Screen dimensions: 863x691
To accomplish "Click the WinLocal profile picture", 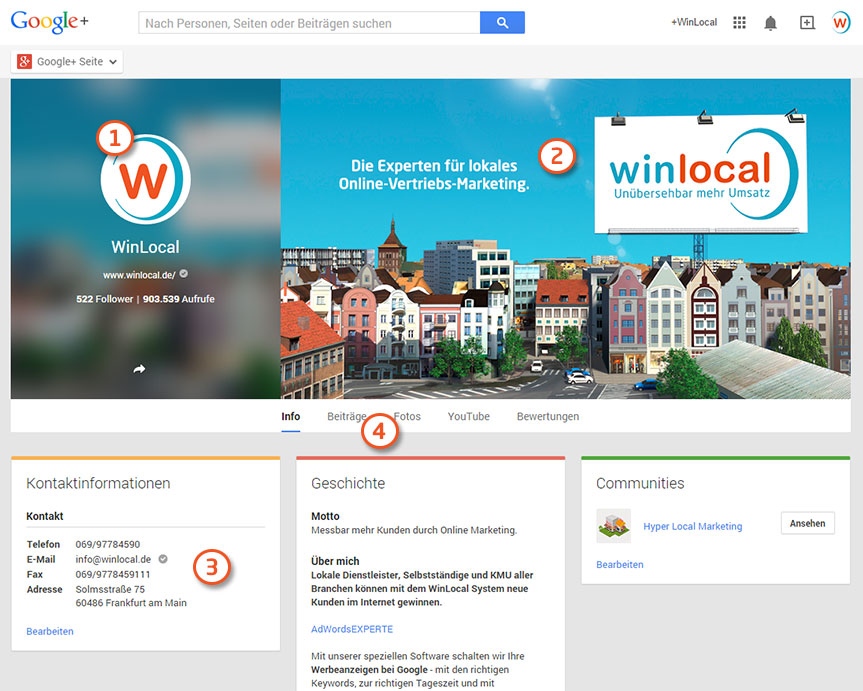I will click(x=146, y=179).
